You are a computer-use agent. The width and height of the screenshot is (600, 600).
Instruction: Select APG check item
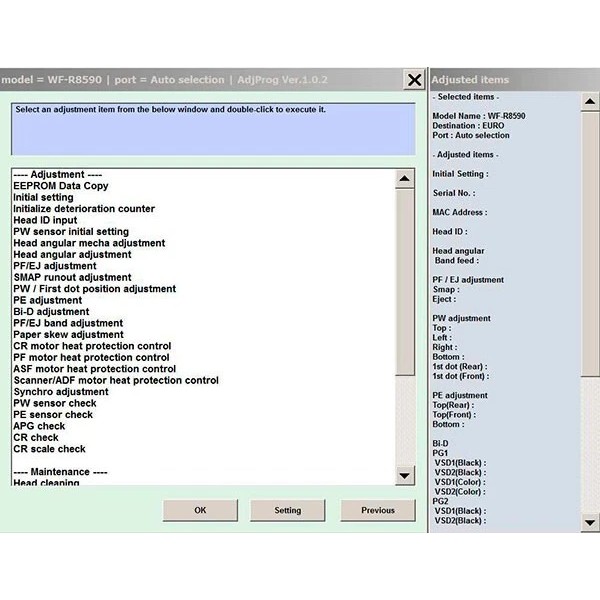click(39, 426)
